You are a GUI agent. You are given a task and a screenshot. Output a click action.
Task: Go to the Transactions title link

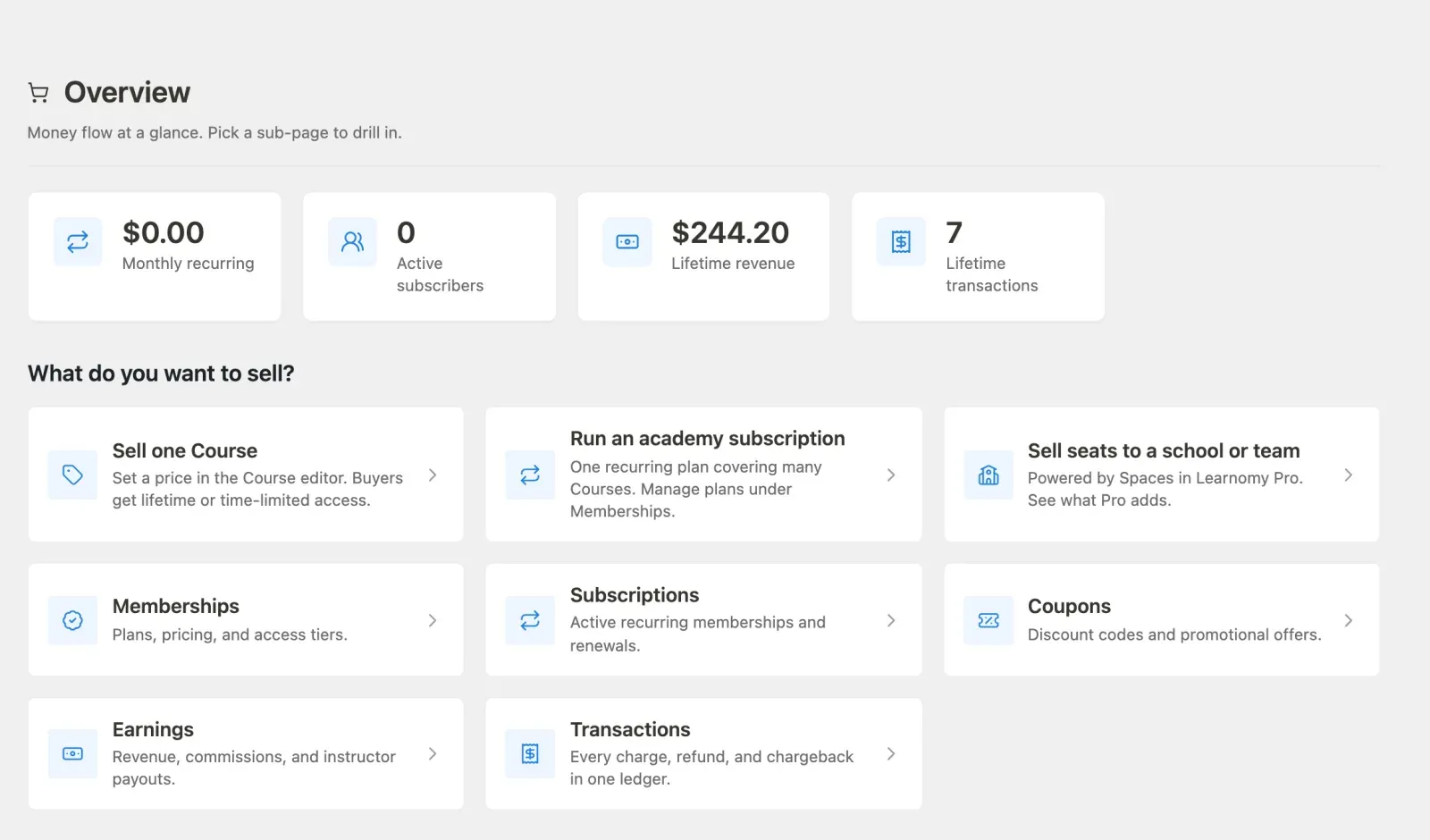pos(630,729)
